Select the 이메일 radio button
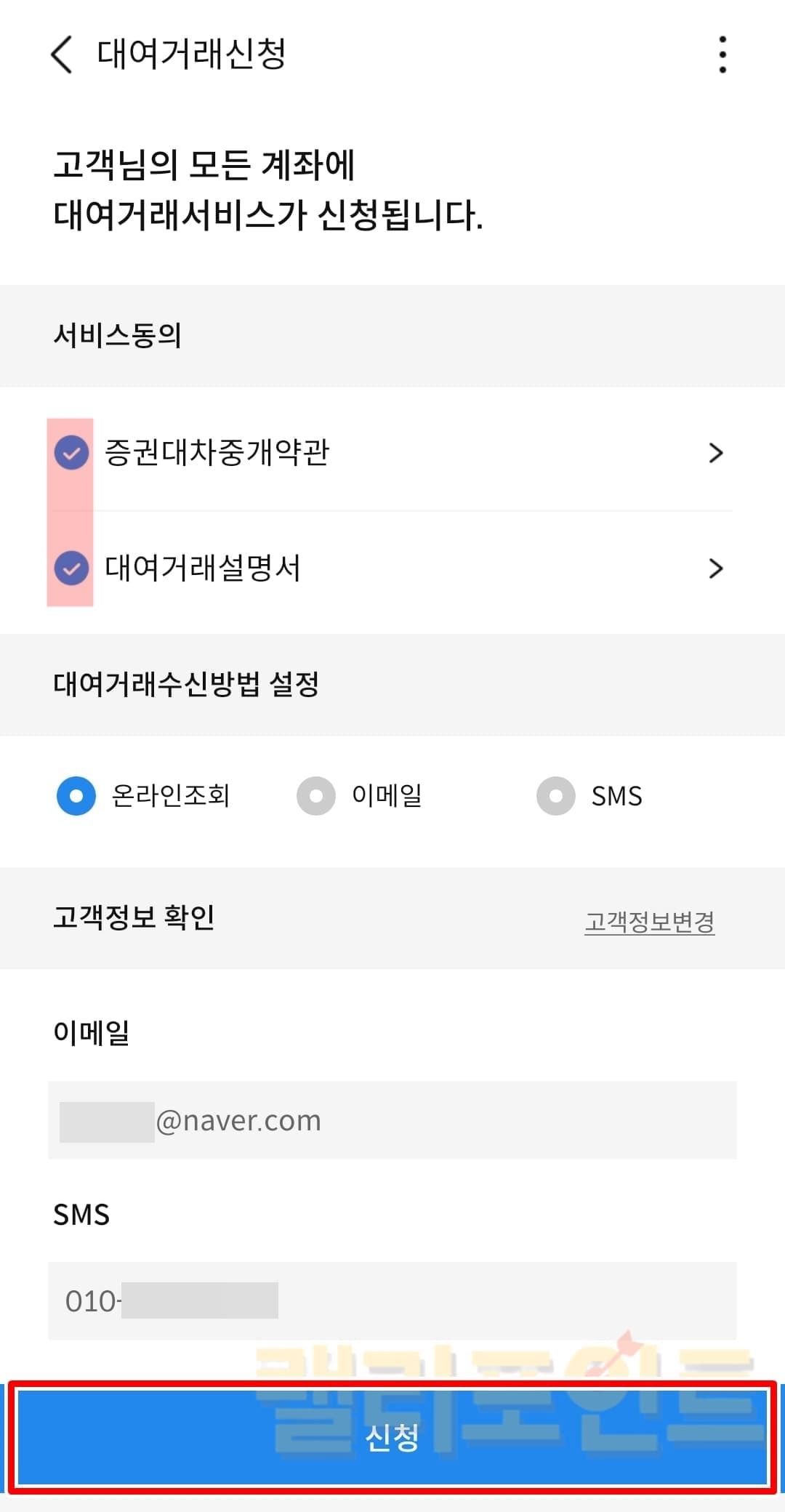Image resolution: width=785 pixels, height=1512 pixels. coord(316,796)
